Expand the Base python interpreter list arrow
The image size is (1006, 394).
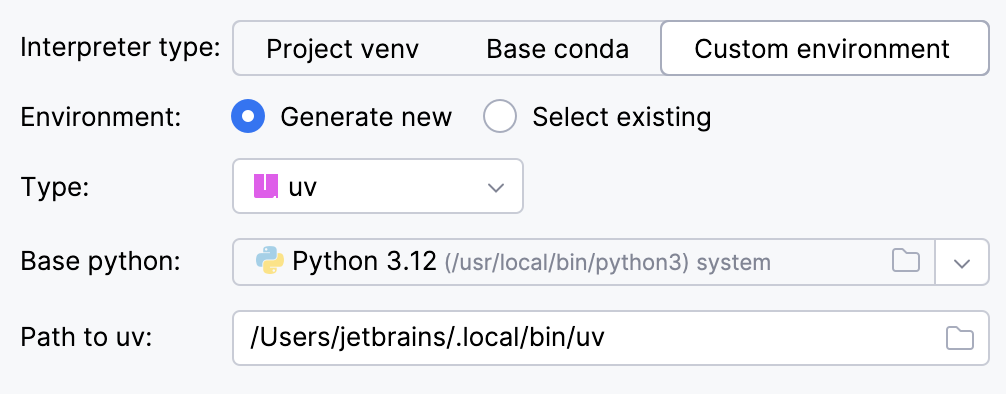[x=962, y=262]
